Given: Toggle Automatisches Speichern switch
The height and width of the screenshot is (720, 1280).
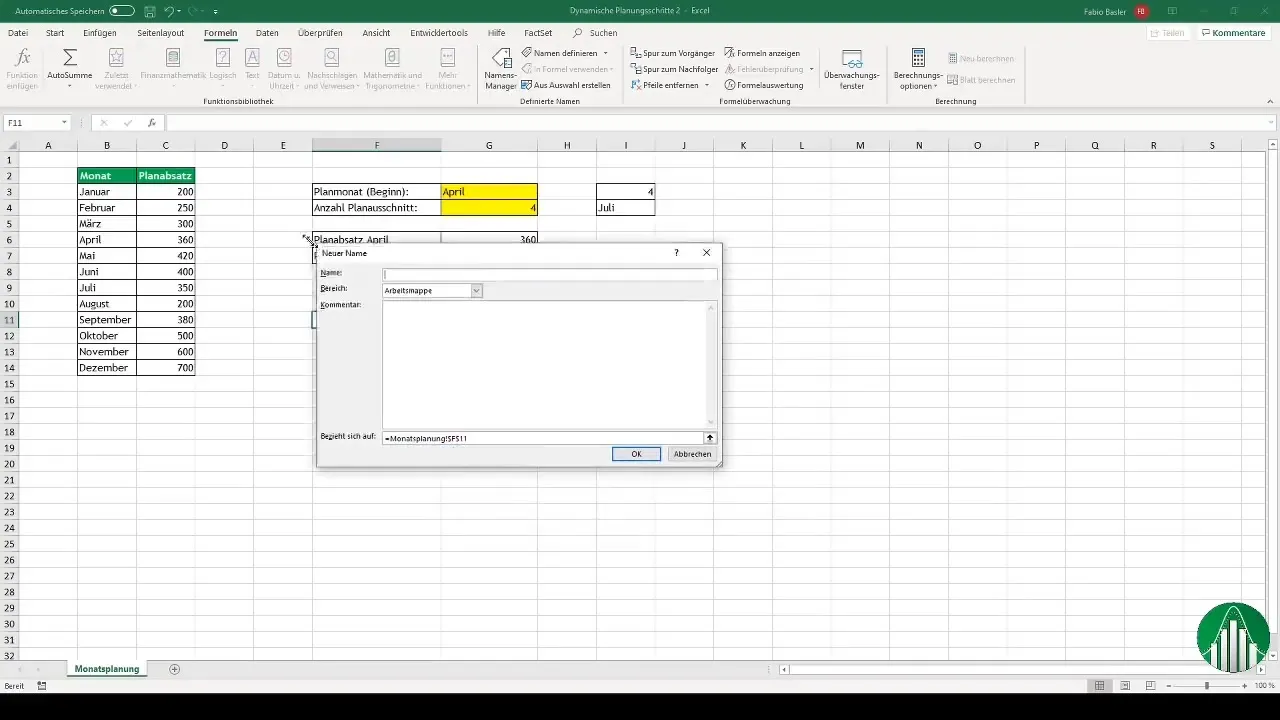Looking at the screenshot, I should (121, 11).
